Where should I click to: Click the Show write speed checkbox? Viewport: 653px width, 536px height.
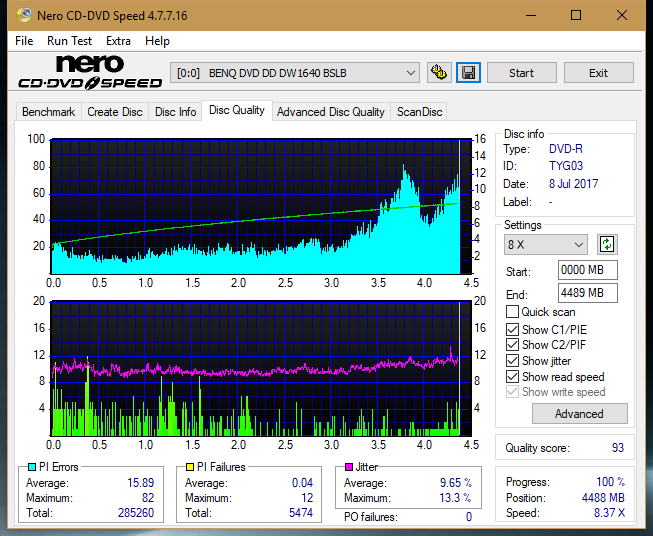512,392
